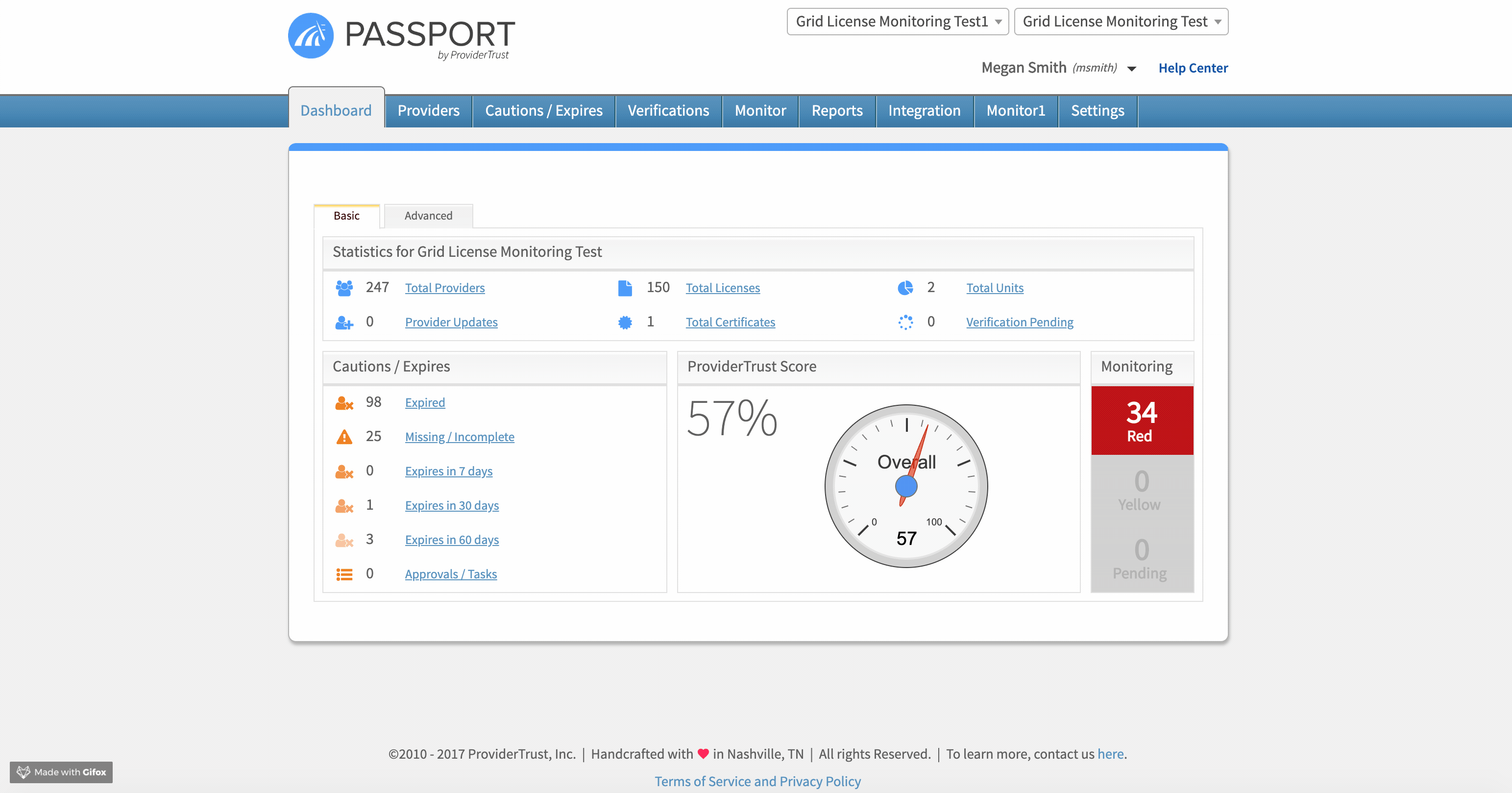Select the Basic statistics tab
1512x793 pixels.
coord(346,216)
